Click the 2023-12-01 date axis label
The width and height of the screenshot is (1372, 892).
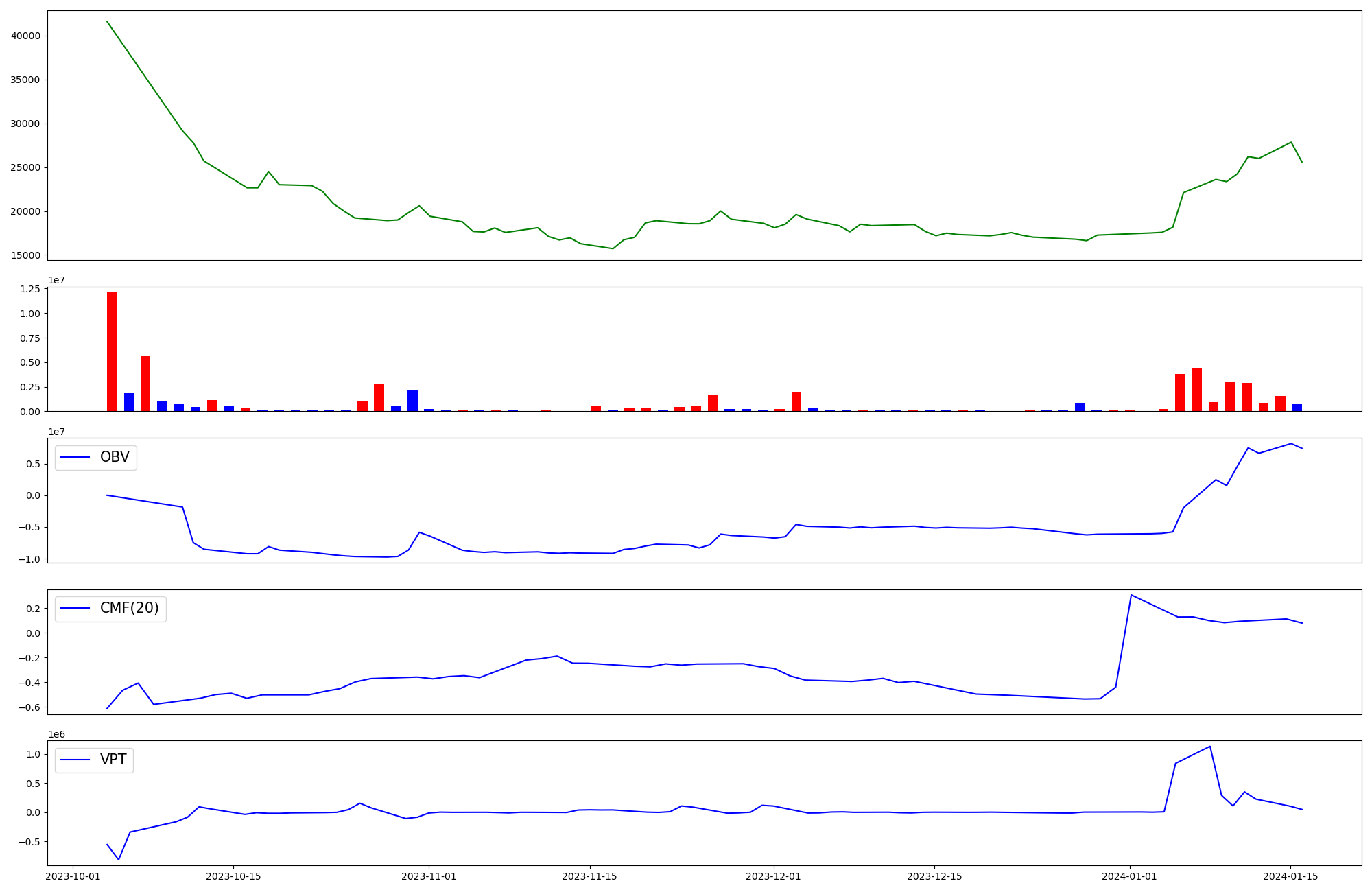point(773,876)
